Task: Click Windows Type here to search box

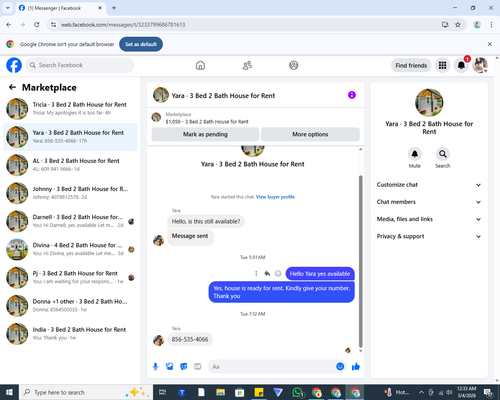Action: [86, 392]
